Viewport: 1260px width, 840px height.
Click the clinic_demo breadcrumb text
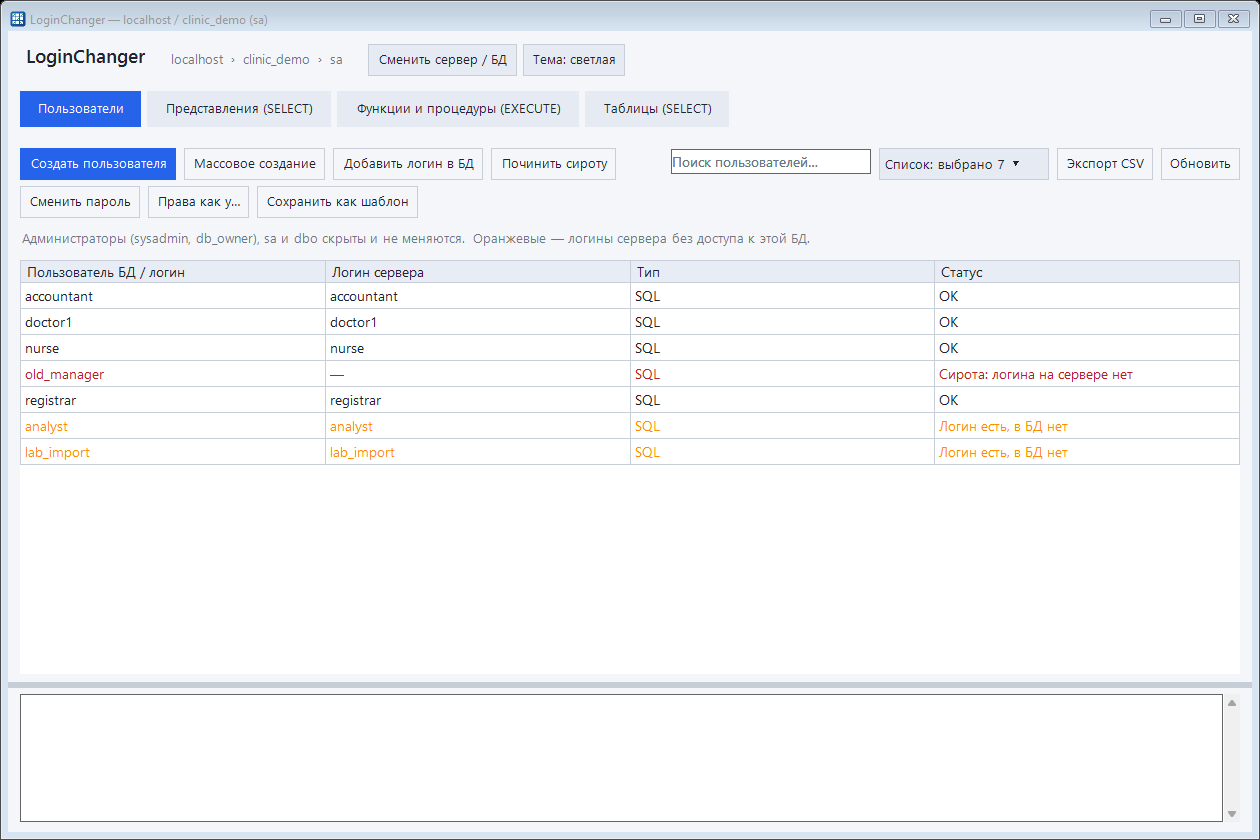[276, 60]
